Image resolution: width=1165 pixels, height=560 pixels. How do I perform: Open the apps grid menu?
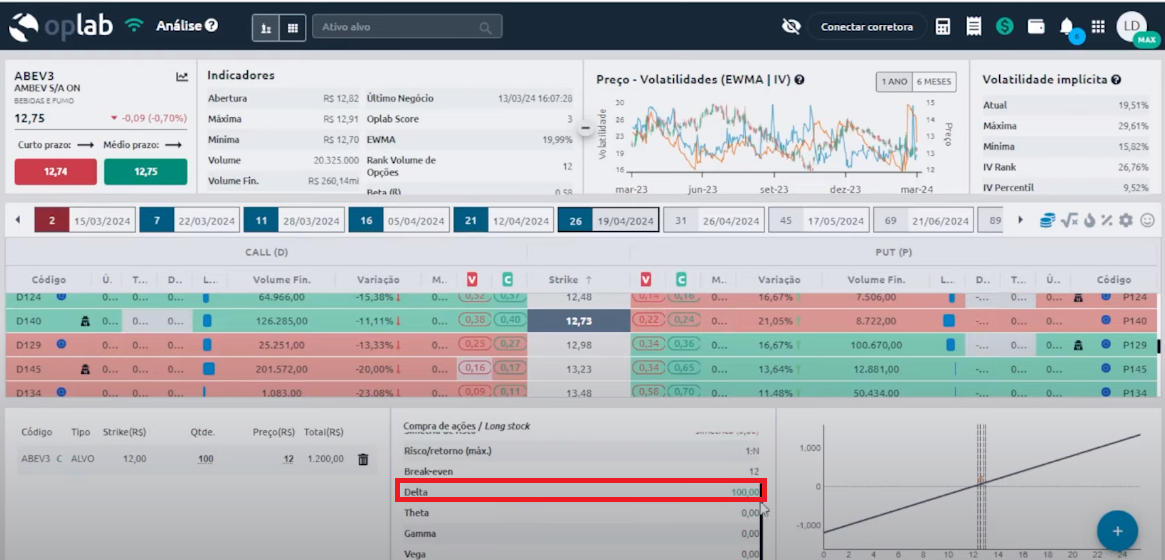(x=1098, y=27)
